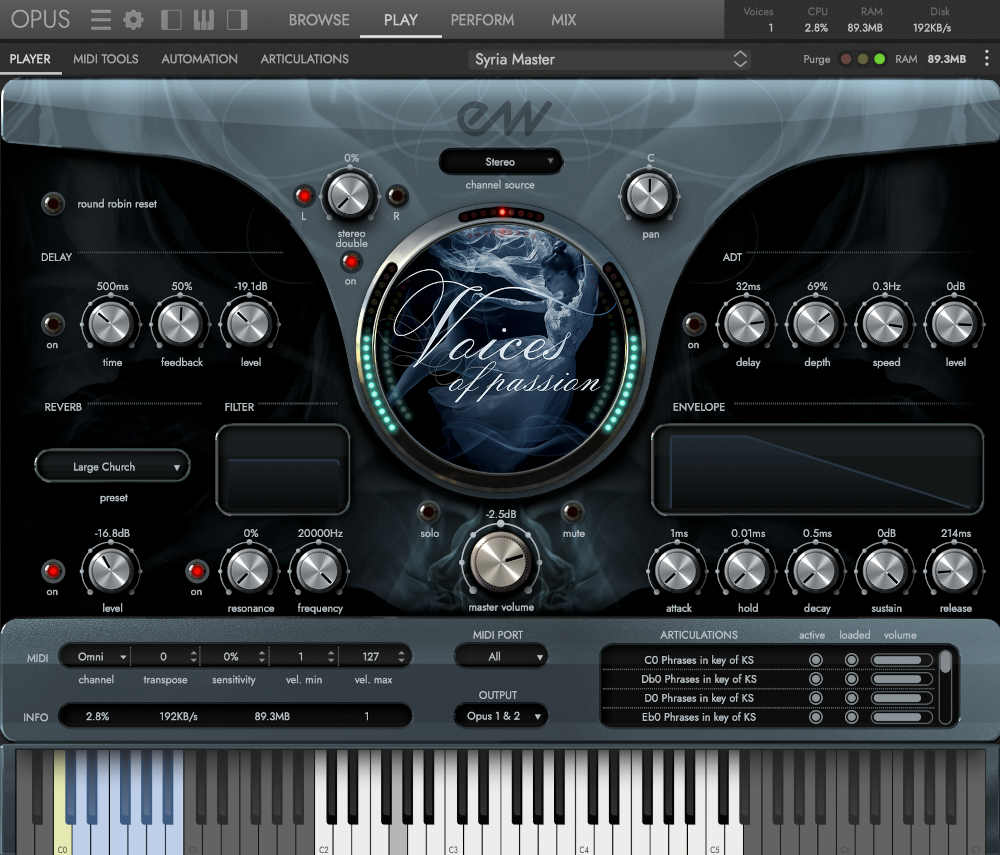Open the Stereo channel source dropdown
1000x855 pixels.
point(500,161)
